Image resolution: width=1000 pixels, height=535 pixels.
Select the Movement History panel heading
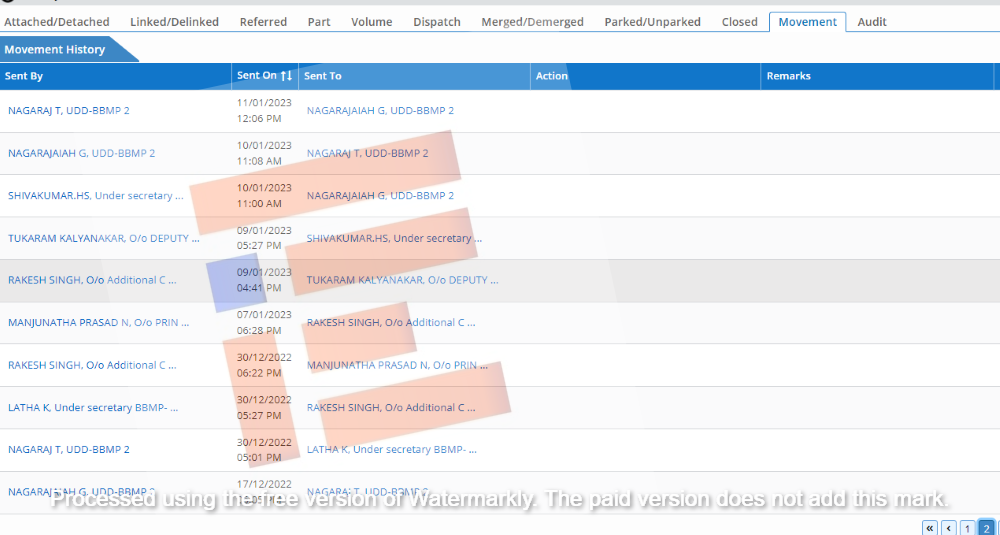coord(55,49)
